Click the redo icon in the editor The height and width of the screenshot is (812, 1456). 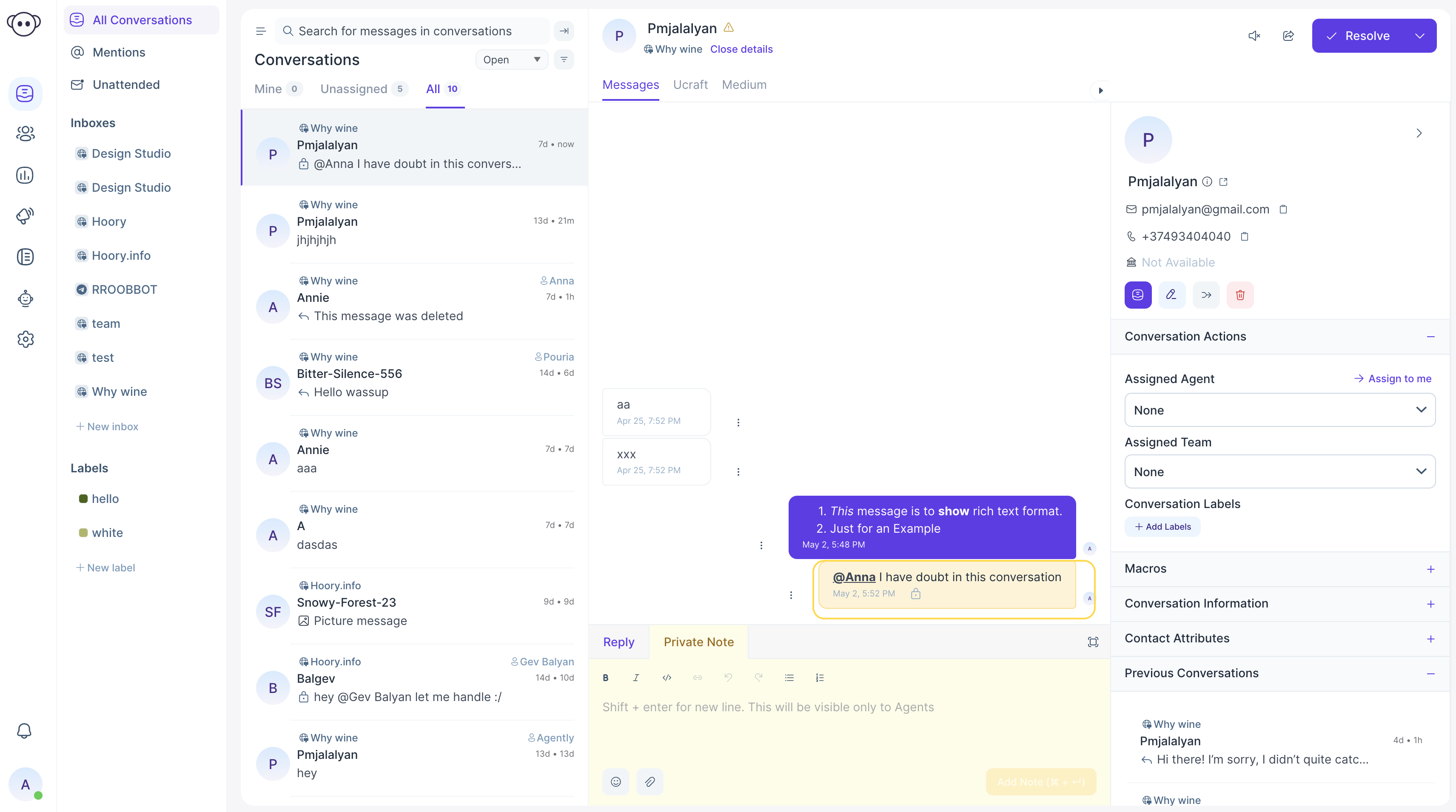[758, 678]
